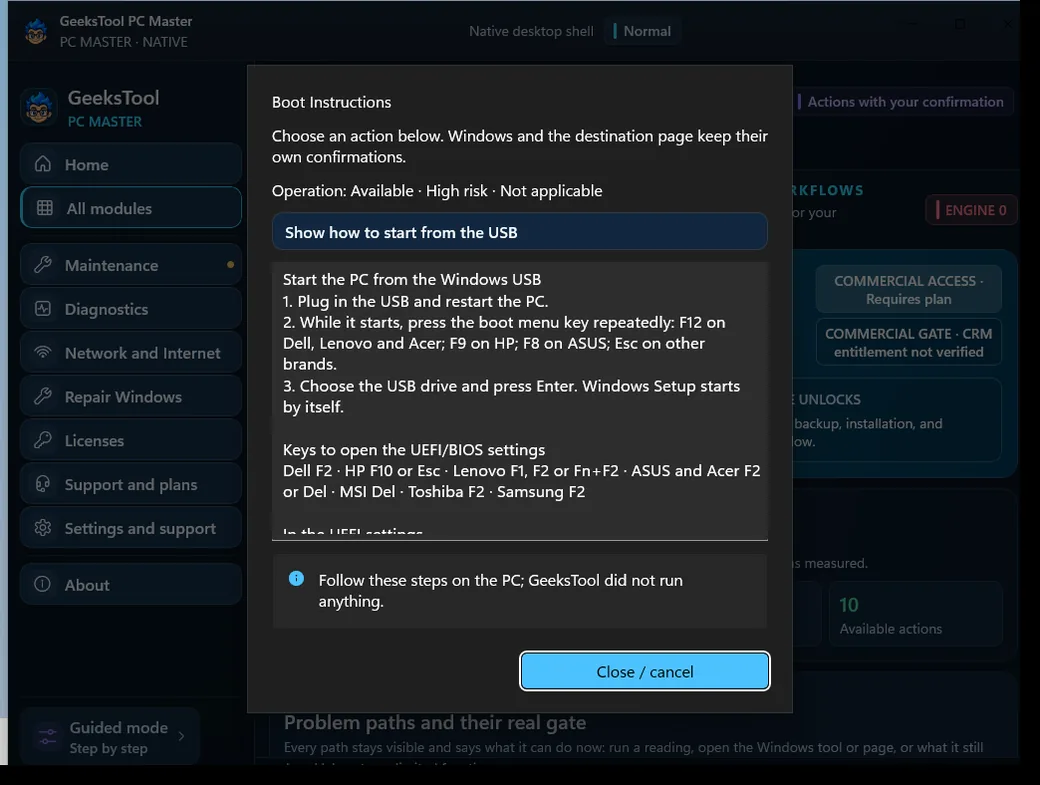
Task: Click 'Operation: Available · High risk' text
Action: (x=437, y=191)
